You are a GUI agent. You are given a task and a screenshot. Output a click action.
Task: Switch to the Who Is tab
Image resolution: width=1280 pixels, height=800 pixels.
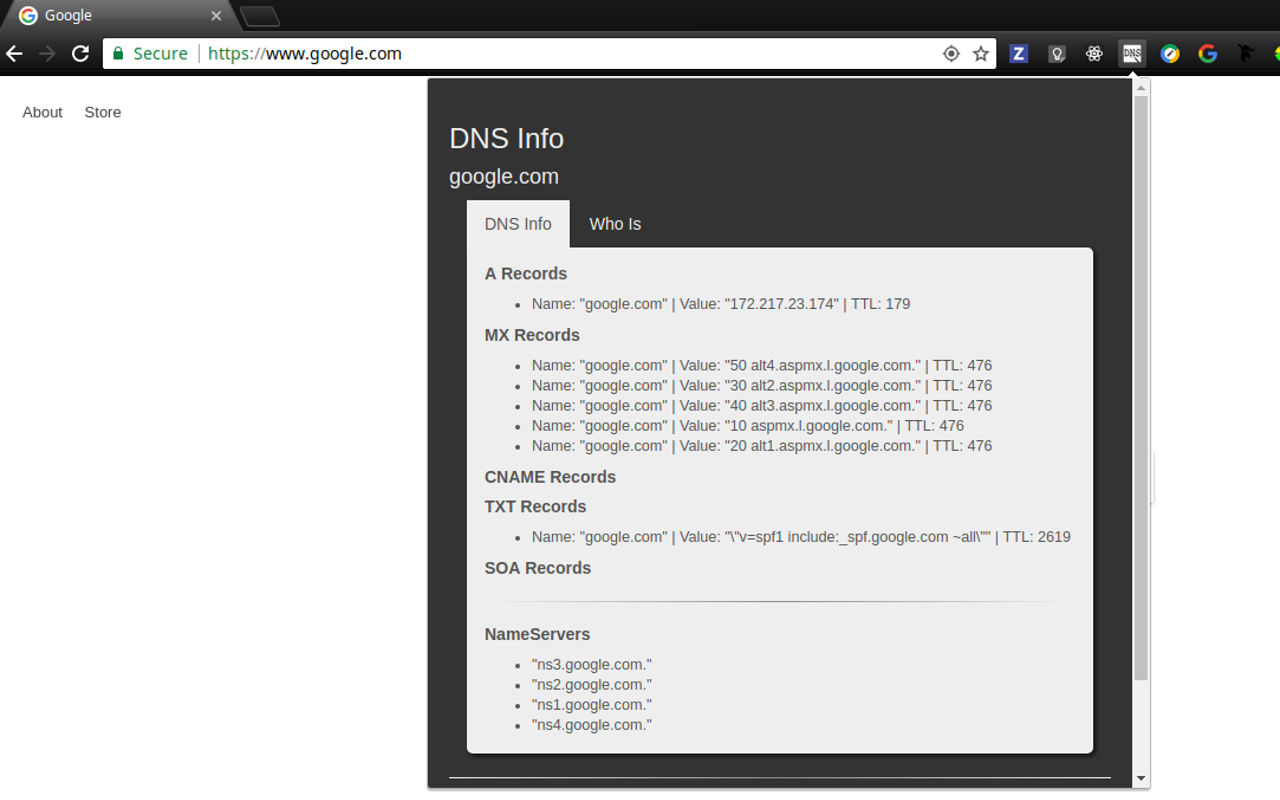[x=615, y=223]
